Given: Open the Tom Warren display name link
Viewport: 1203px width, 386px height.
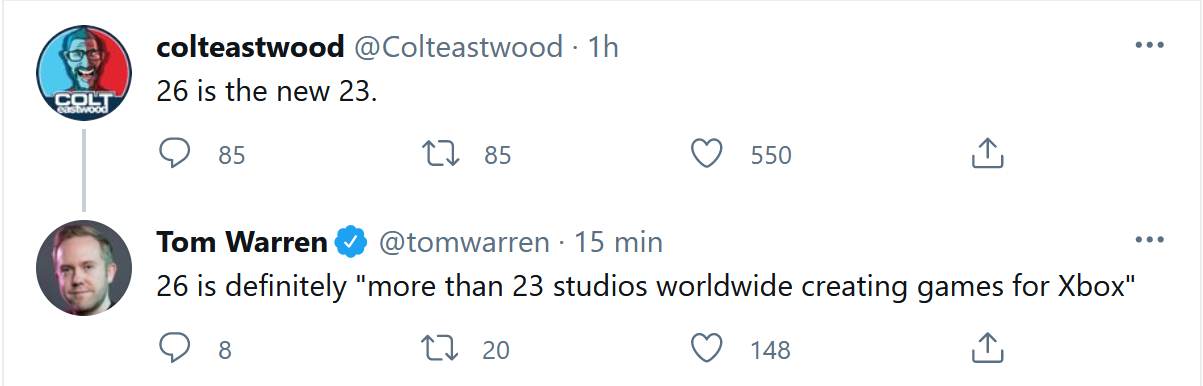Looking at the screenshot, I should (x=242, y=241).
